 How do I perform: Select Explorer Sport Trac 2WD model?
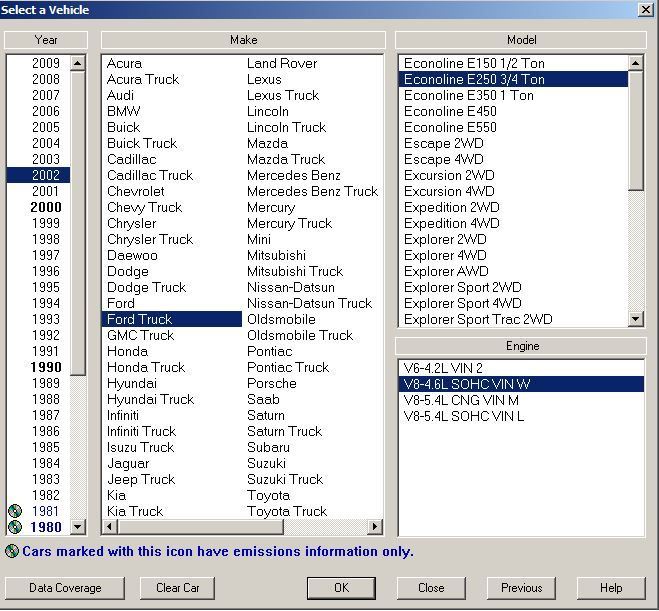coord(477,319)
